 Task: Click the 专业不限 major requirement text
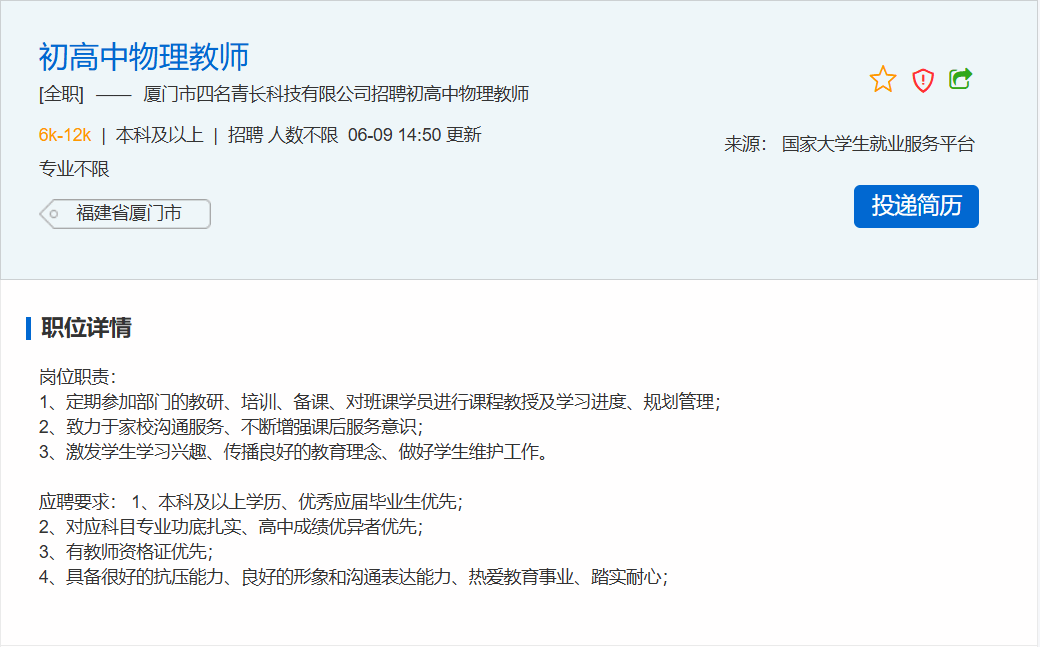(x=74, y=169)
